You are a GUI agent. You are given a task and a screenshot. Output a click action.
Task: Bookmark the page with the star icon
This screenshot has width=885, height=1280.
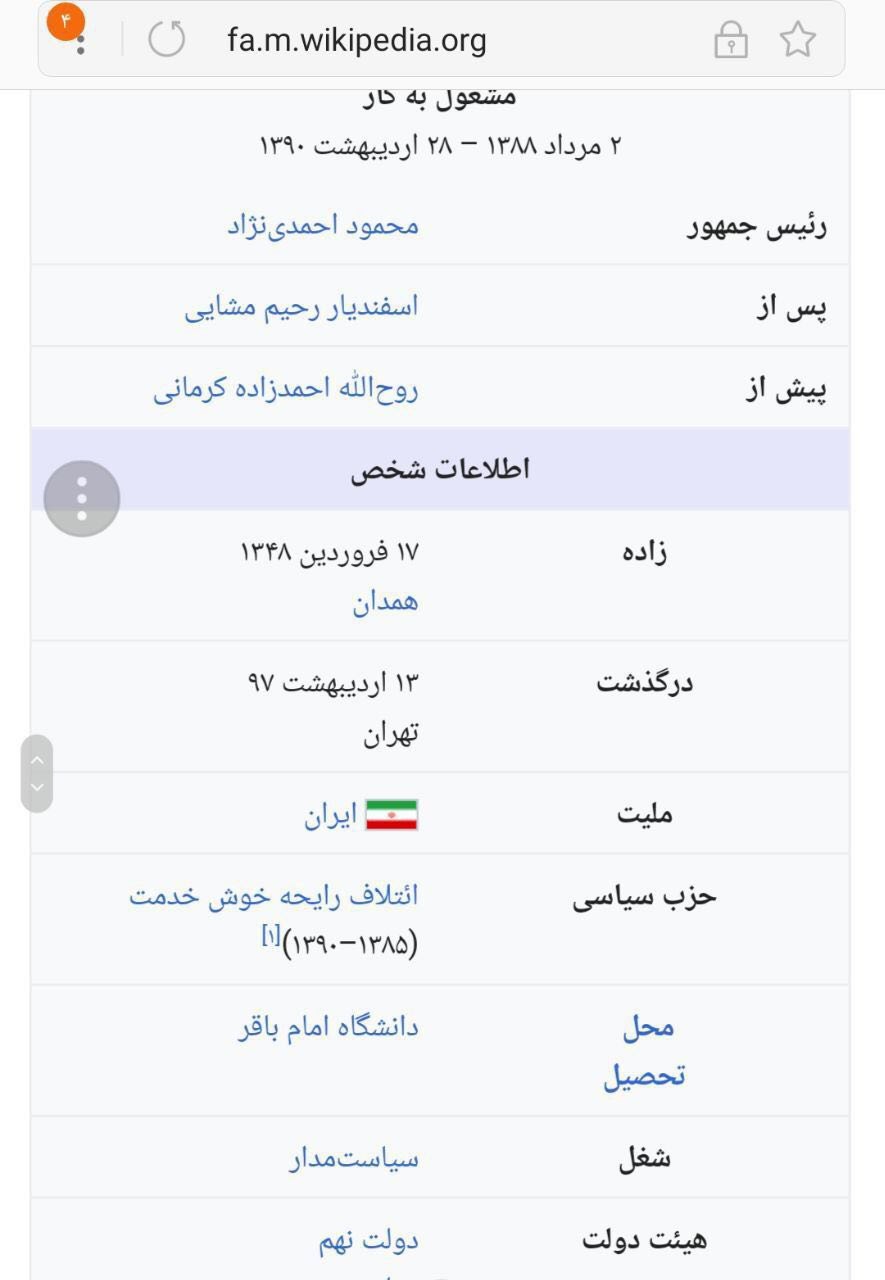click(797, 41)
